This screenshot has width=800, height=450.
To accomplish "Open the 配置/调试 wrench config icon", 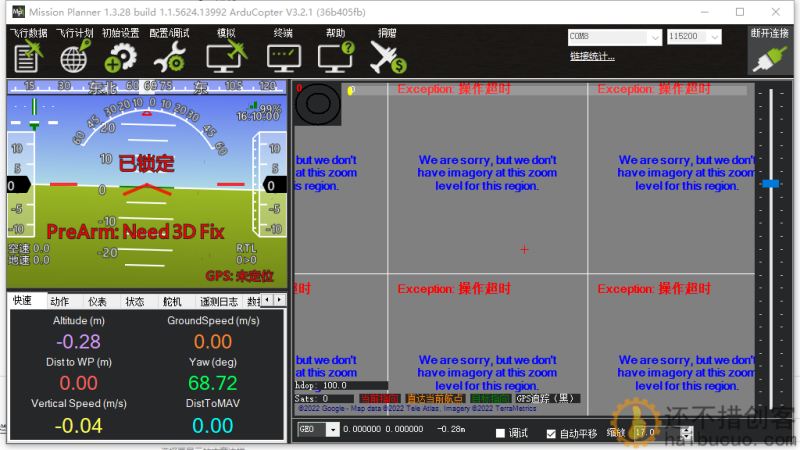I will coord(169,57).
